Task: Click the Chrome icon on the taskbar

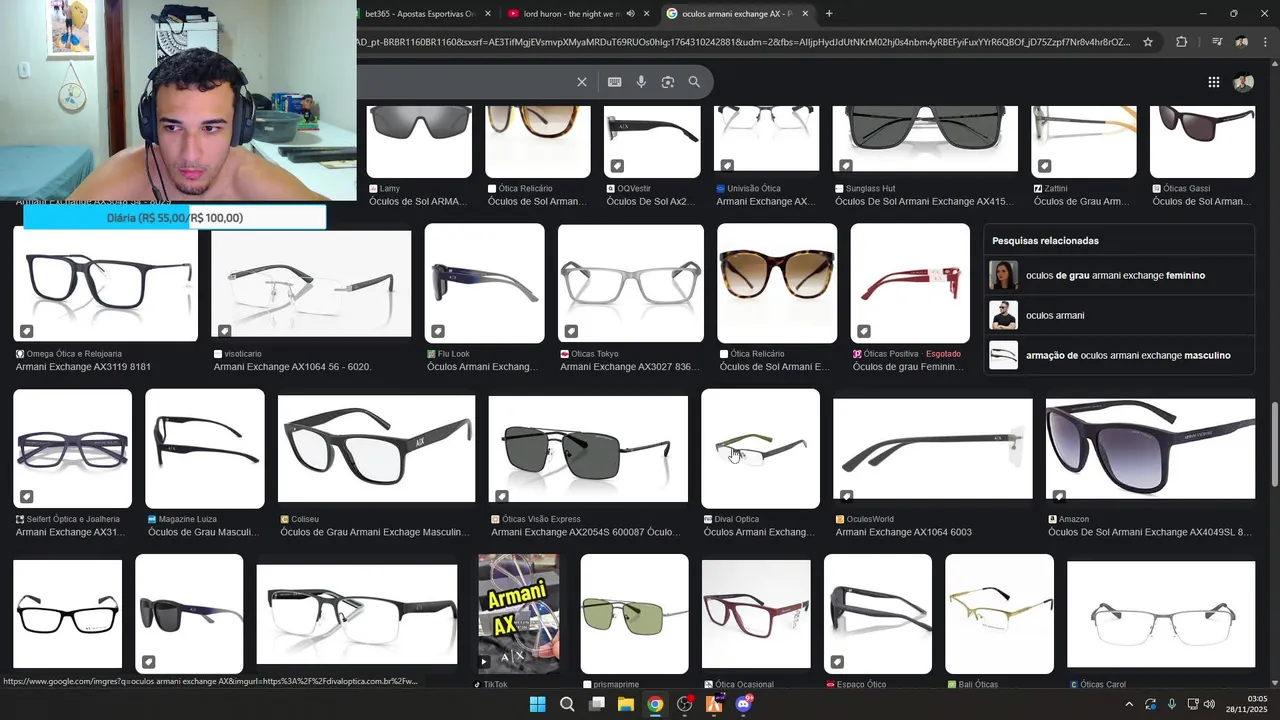Action: point(655,704)
